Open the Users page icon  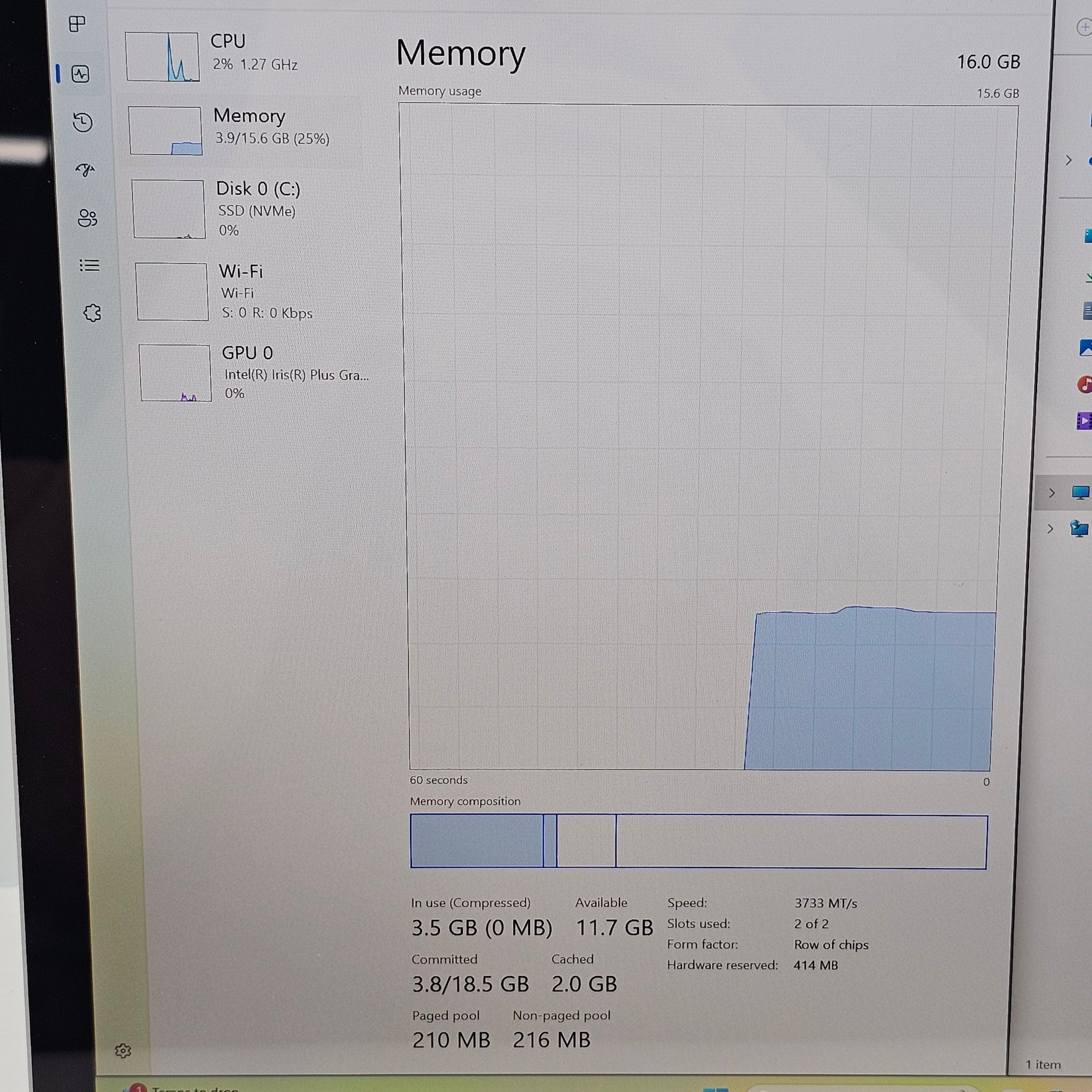[x=87, y=218]
